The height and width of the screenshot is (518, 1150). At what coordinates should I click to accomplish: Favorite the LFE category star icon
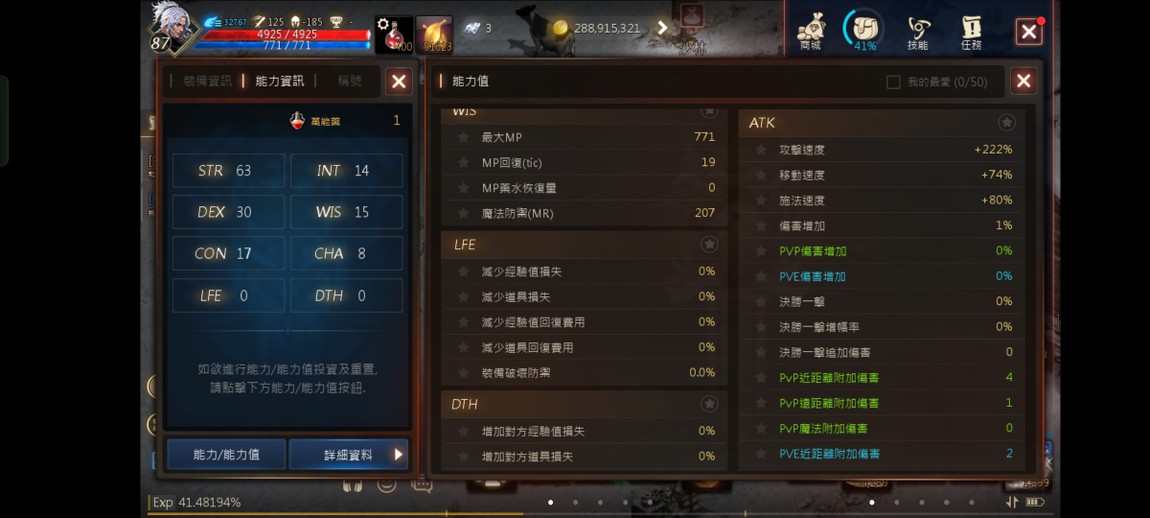click(x=708, y=244)
